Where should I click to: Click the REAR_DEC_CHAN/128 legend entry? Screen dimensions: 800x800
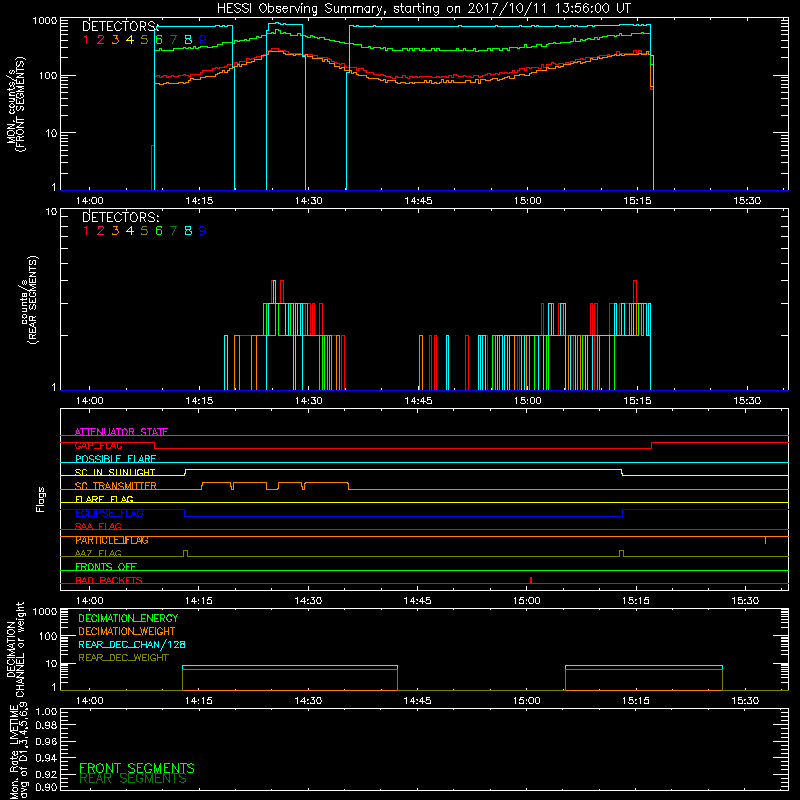click(x=132, y=645)
